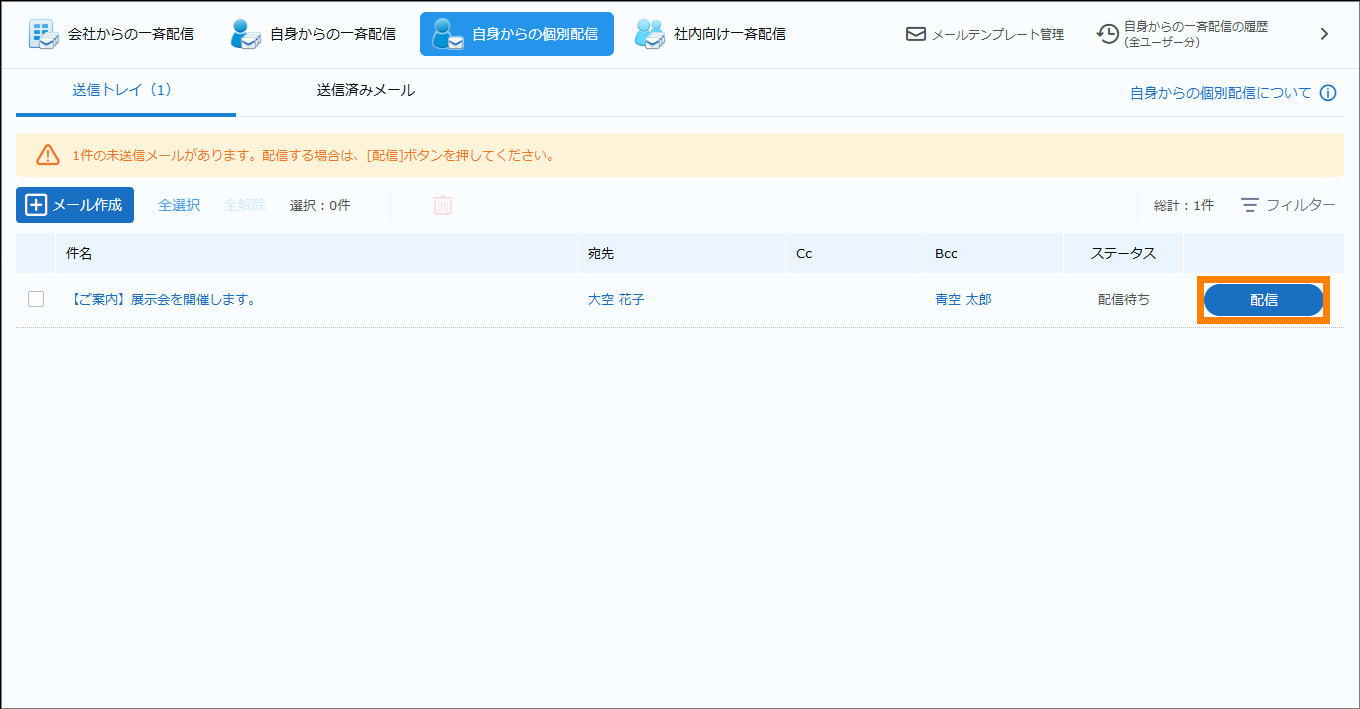The image size is (1360, 709).
Task: Open recipient 大空 花子 link
Action: 616,299
